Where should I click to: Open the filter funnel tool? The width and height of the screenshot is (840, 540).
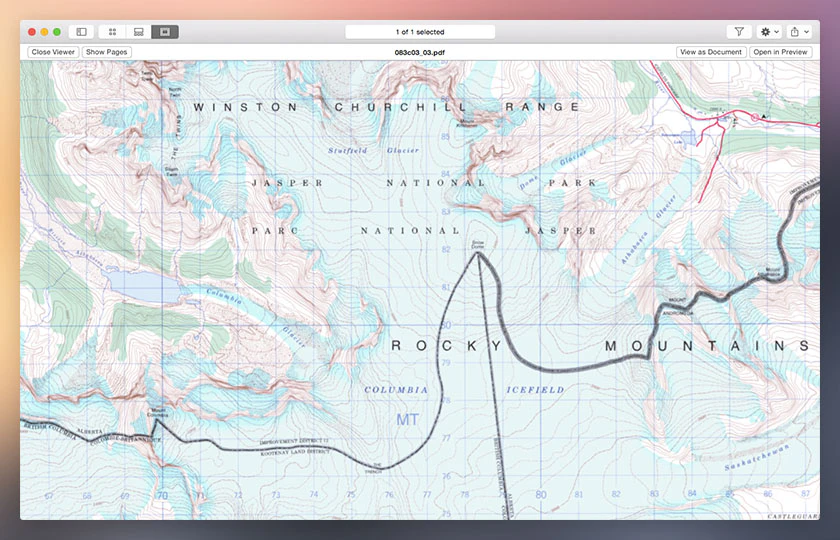739,32
